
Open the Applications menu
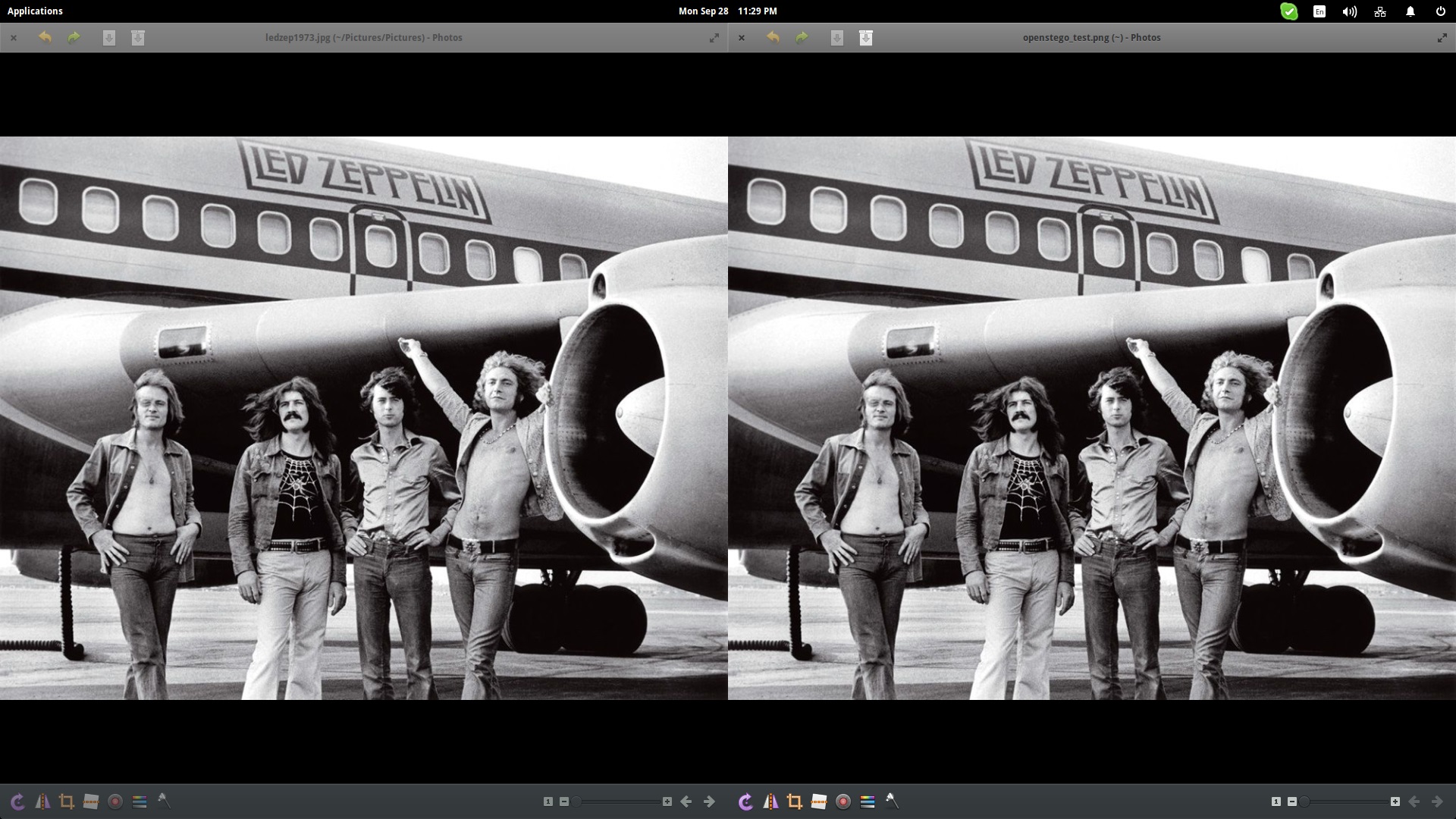tap(35, 11)
